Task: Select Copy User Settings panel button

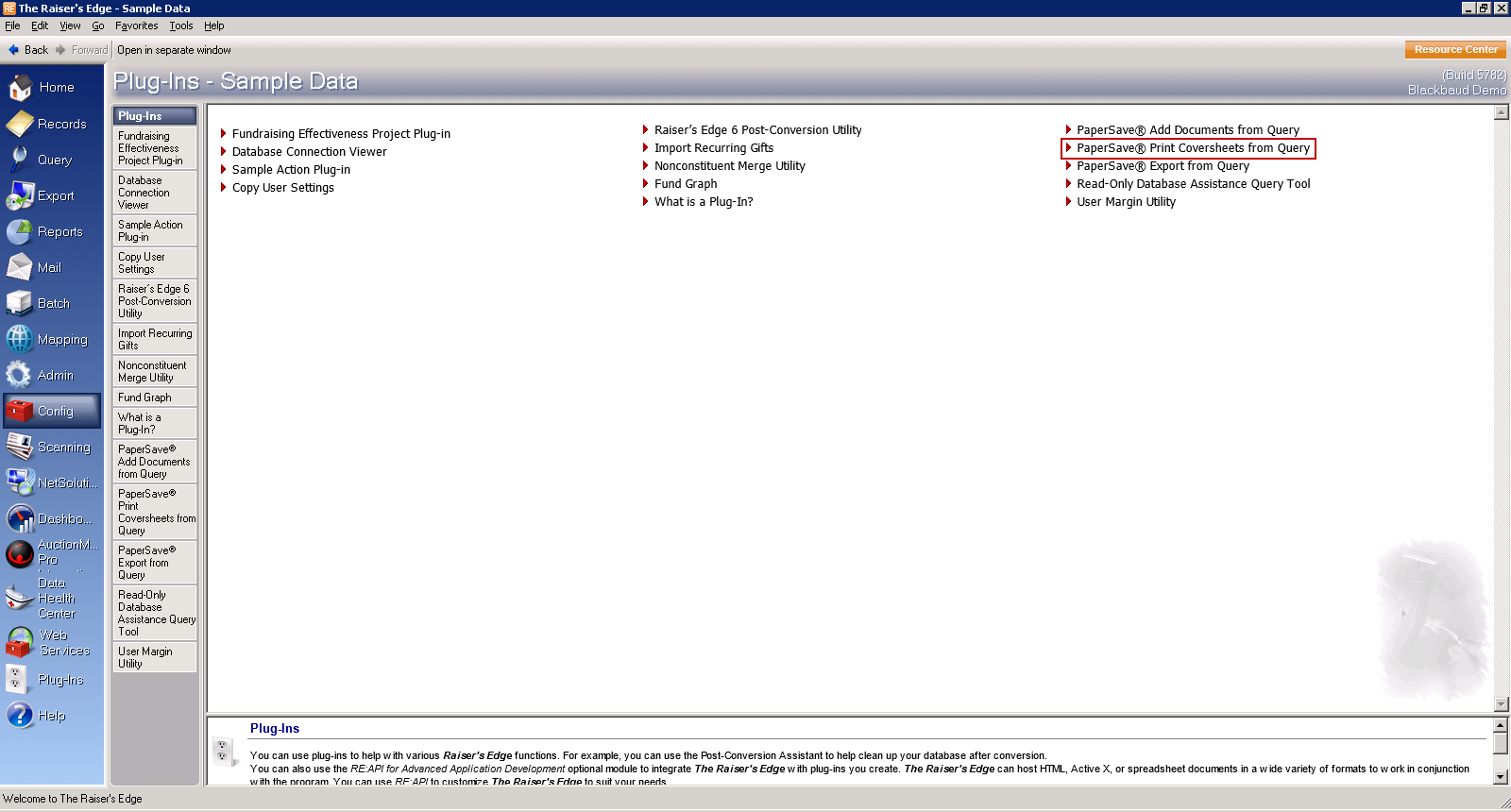Action: (155, 263)
